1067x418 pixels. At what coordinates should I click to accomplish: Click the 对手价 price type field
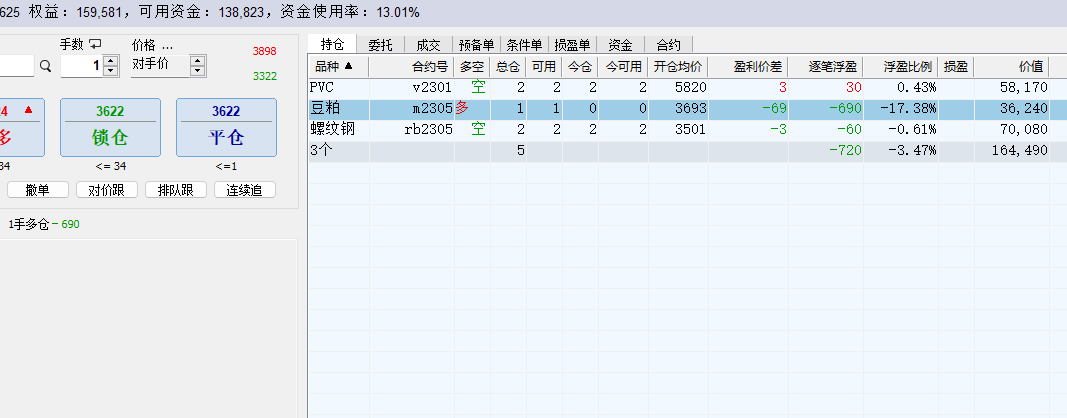tap(161, 66)
